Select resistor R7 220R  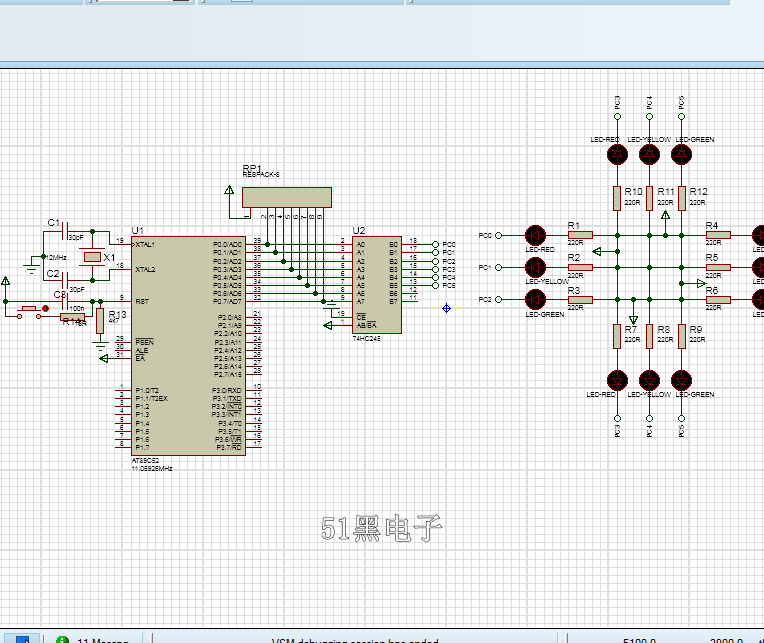tap(617, 336)
